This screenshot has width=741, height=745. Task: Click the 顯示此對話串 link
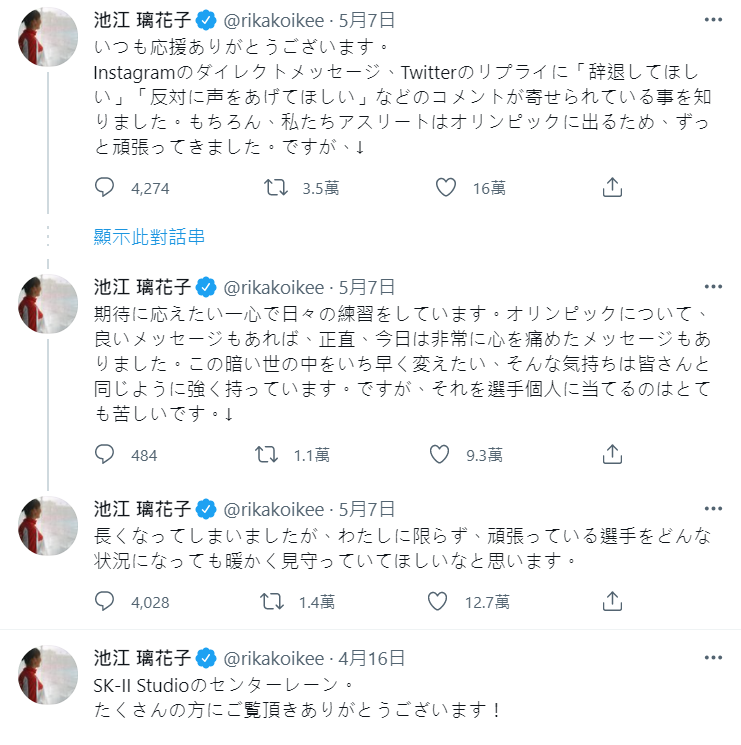tap(149, 237)
